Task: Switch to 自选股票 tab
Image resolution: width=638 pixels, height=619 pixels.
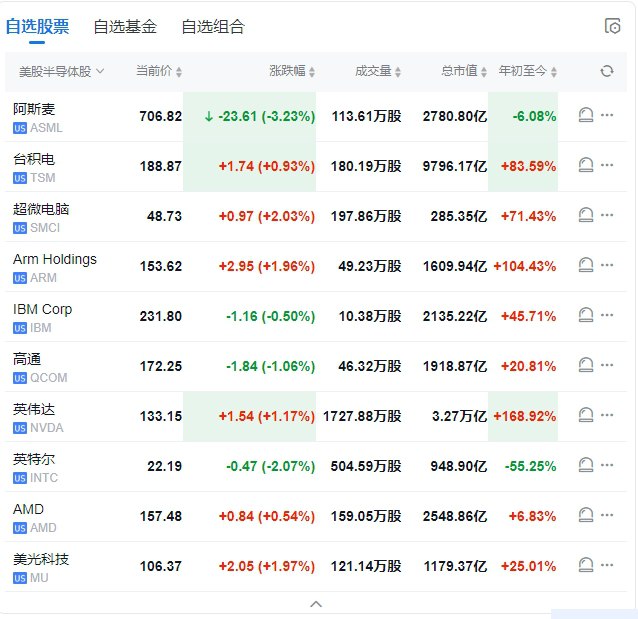Action: coord(37,27)
